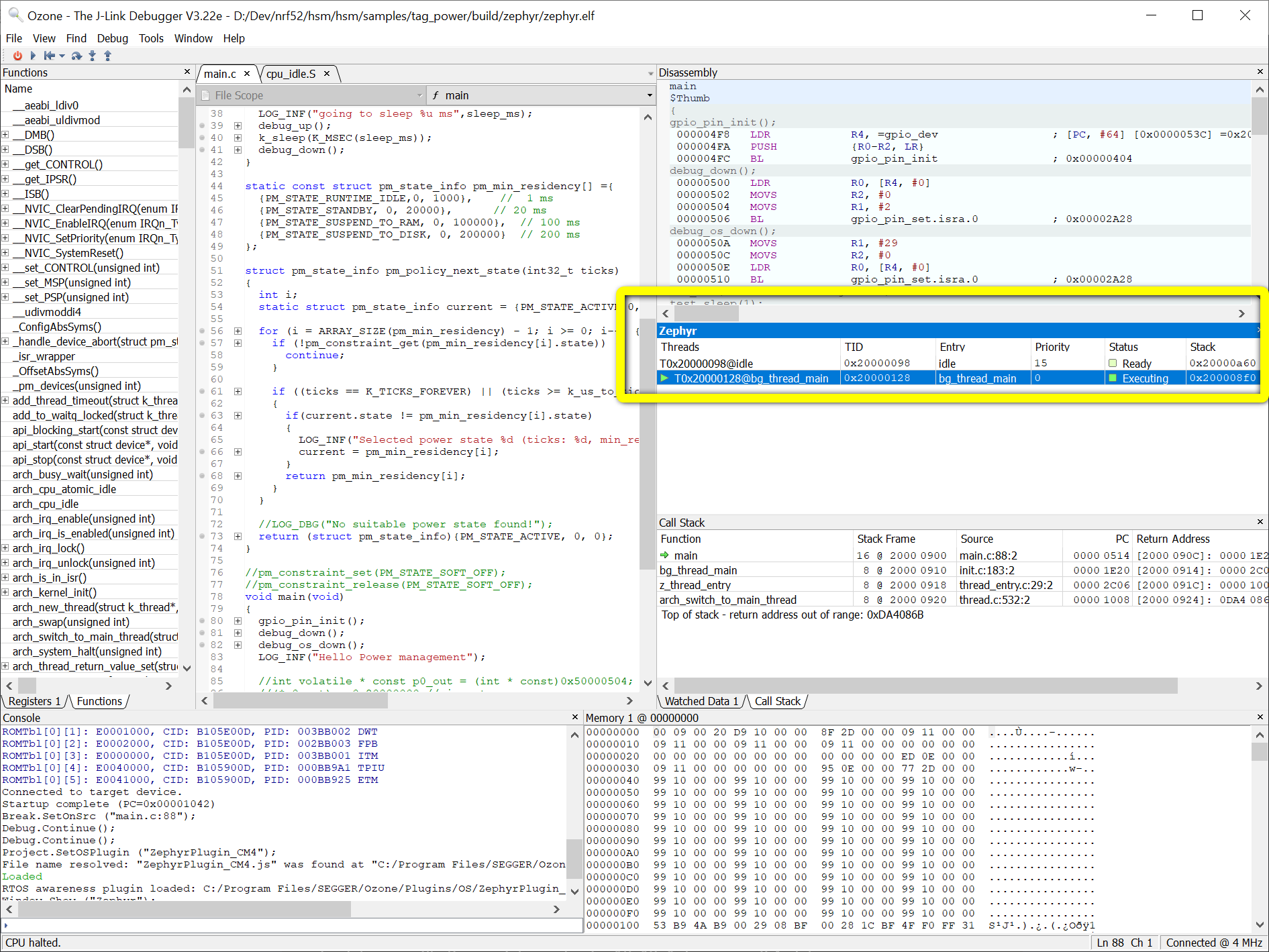This screenshot has height=952, width=1269.
Task: Switch to the cpu_idle.S tab
Action: coord(291,74)
